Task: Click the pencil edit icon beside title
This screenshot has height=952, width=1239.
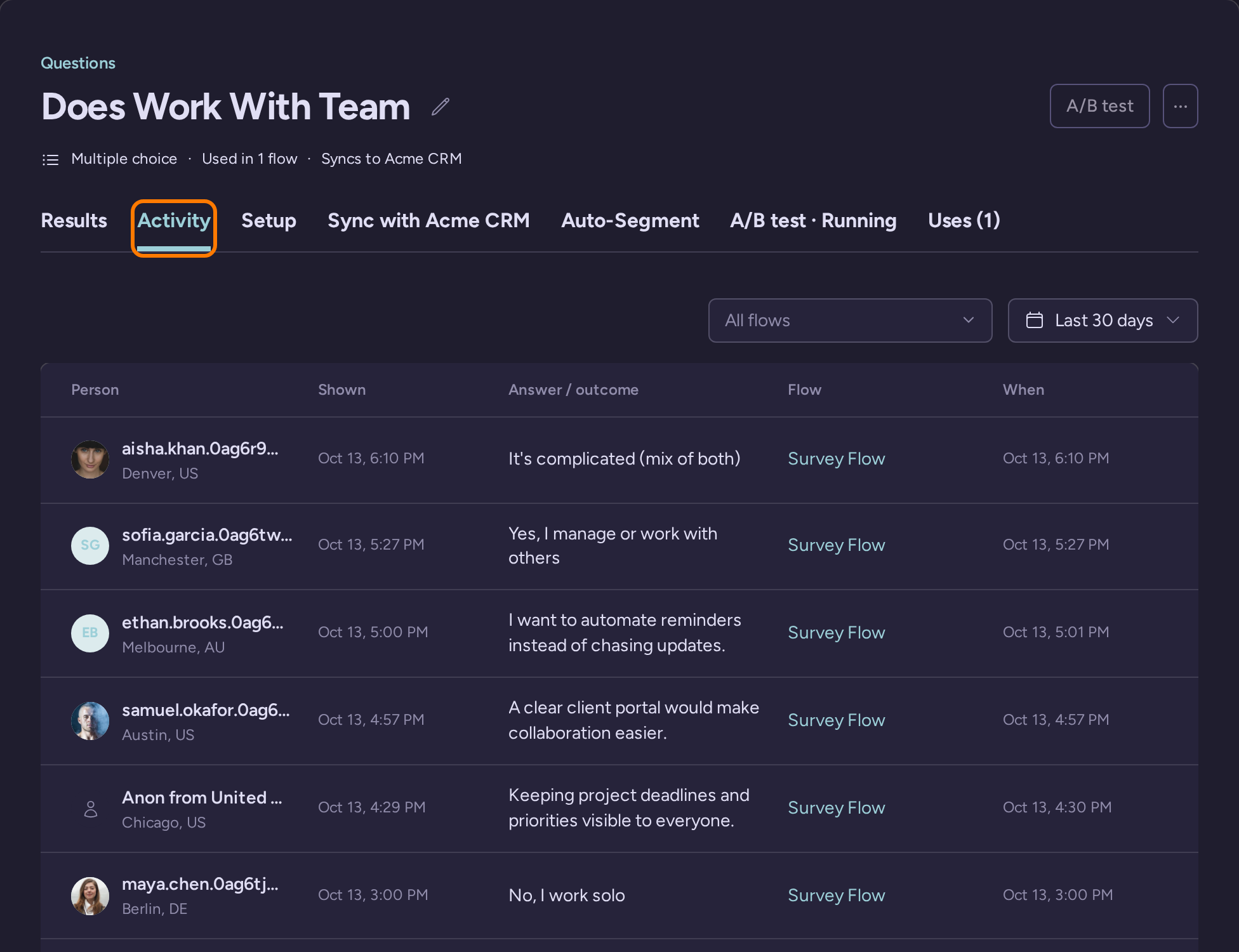Action: click(441, 107)
